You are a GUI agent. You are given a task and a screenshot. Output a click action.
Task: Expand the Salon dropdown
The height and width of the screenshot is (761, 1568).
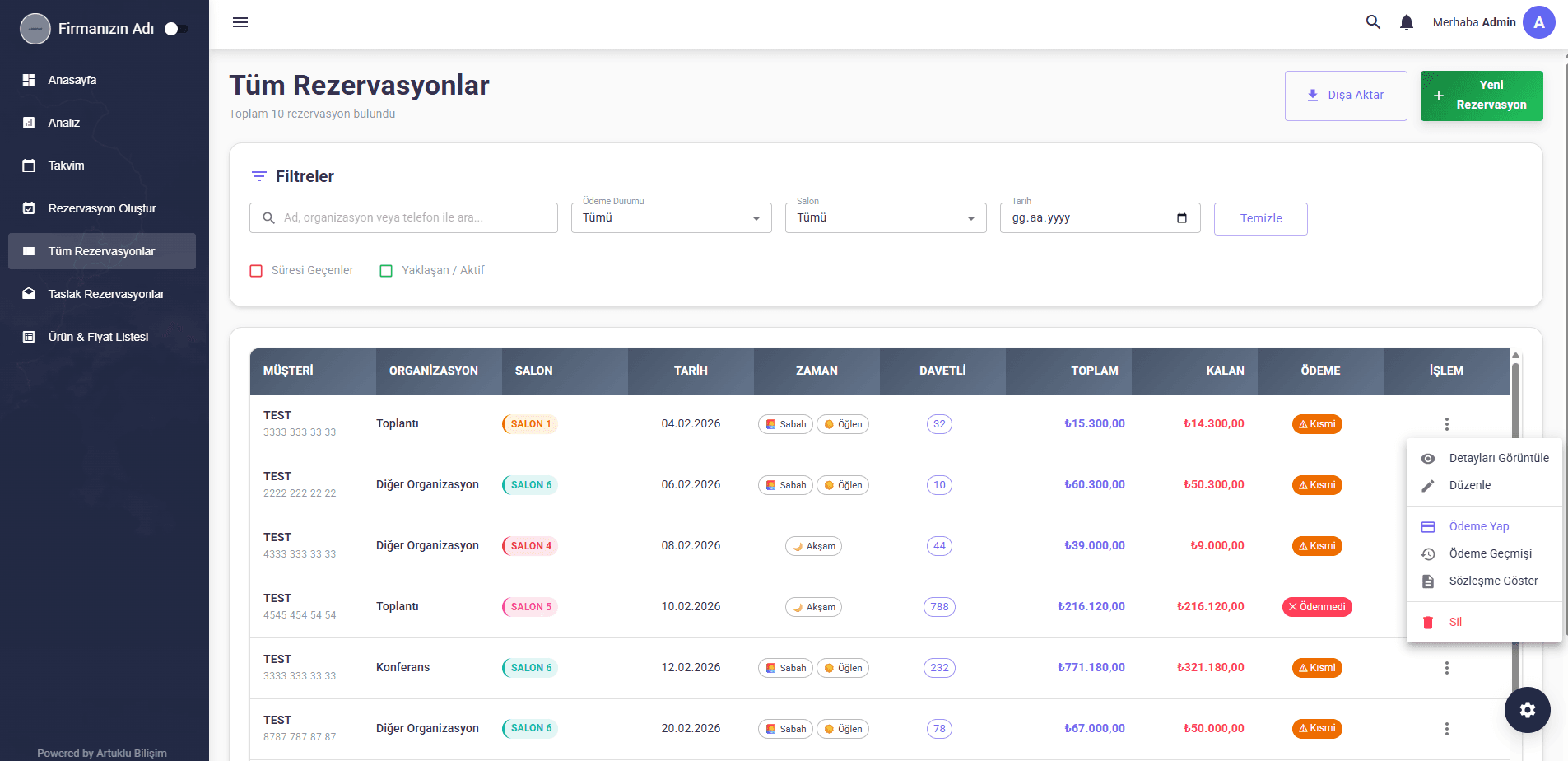886,218
